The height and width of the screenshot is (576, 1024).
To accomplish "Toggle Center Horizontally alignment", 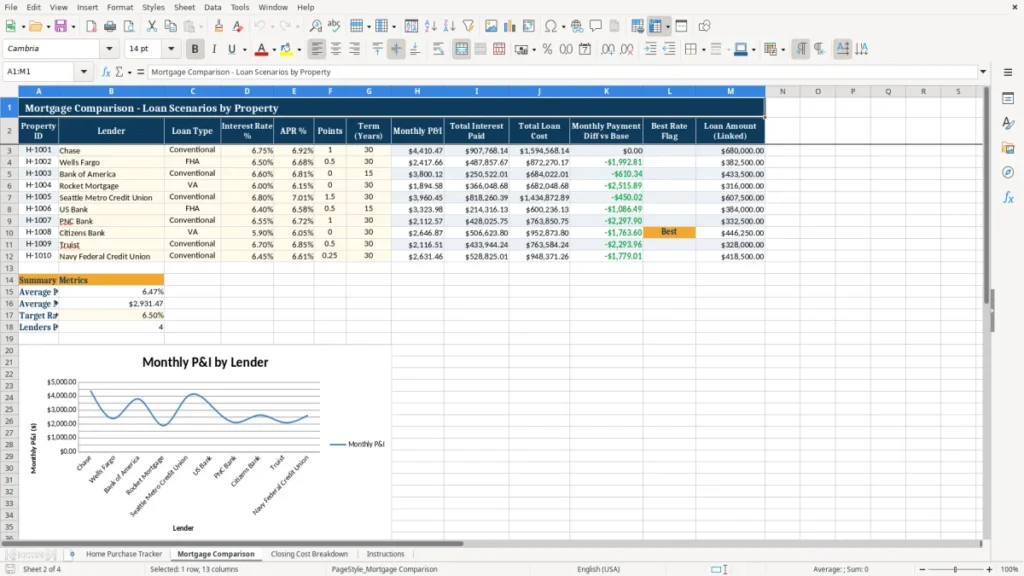I will pos(336,49).
